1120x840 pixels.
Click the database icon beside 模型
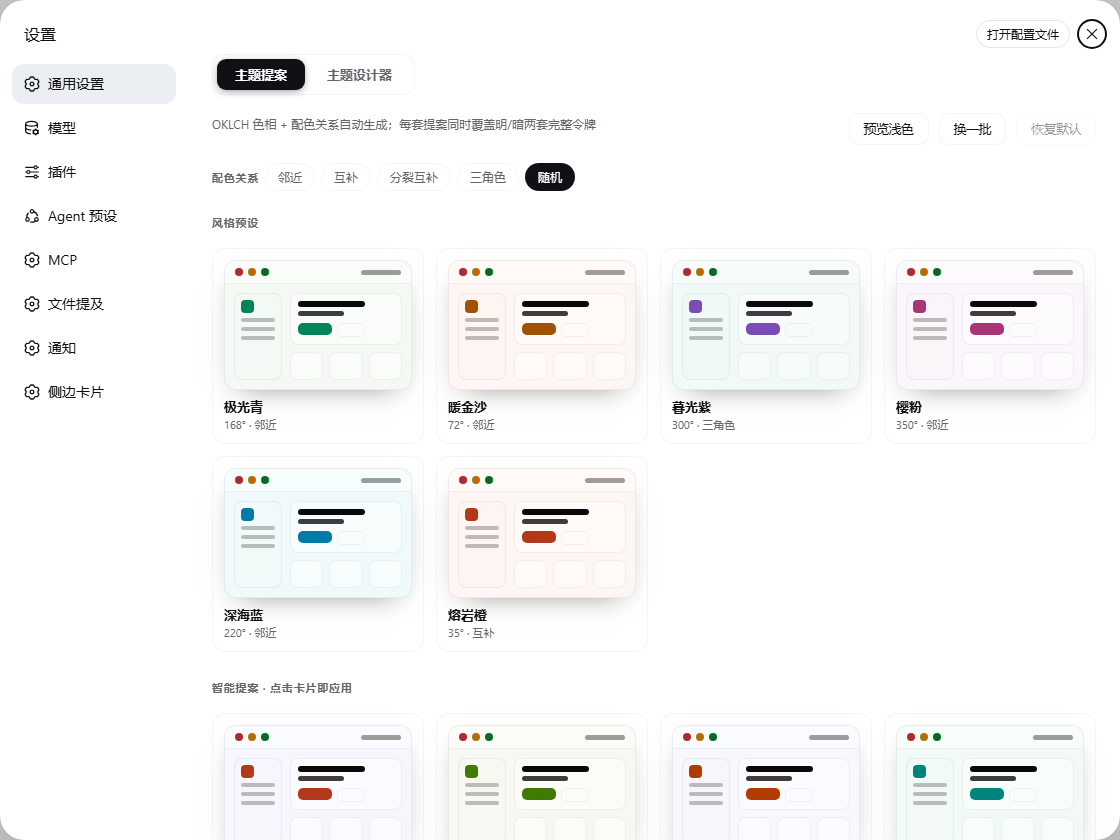coord(31,128)
